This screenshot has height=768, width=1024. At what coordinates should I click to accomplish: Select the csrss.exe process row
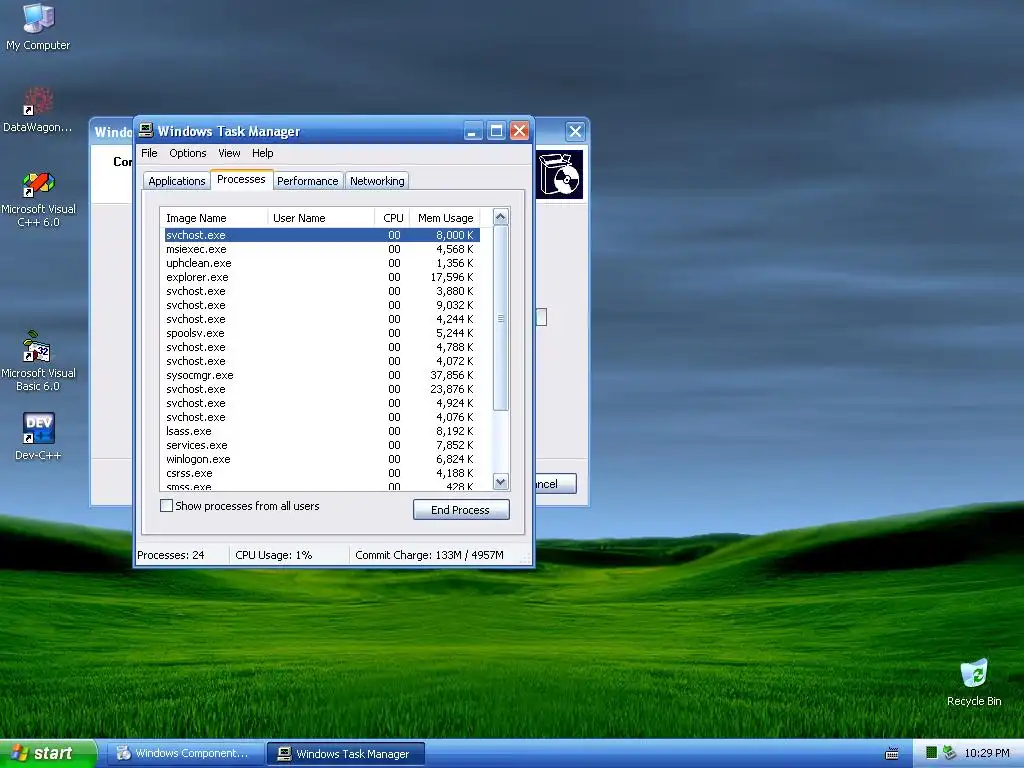(x=322, y=473)
